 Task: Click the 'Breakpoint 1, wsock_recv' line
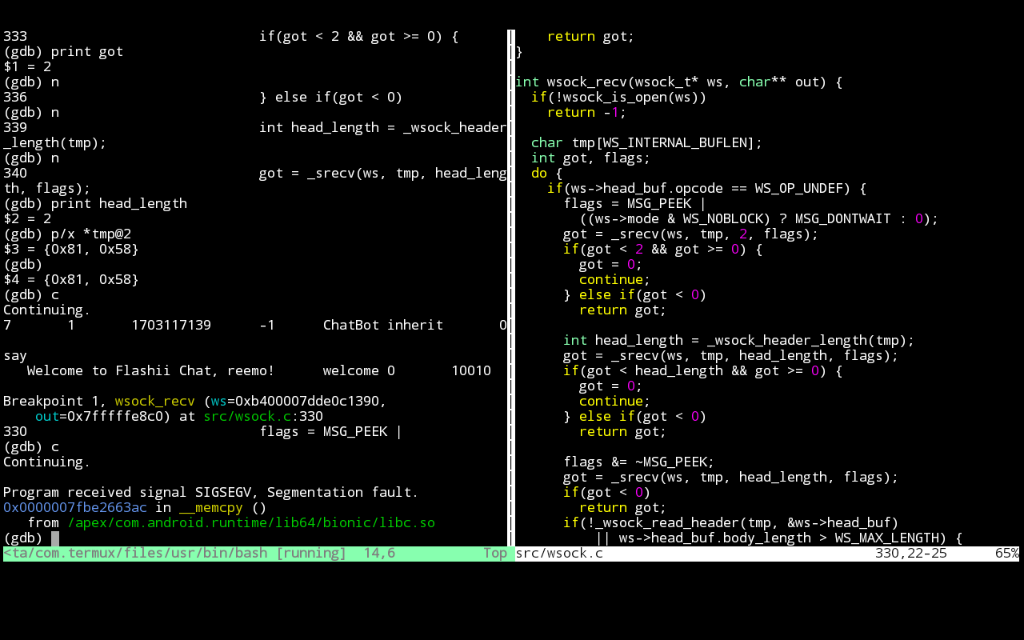pos(195,401)
